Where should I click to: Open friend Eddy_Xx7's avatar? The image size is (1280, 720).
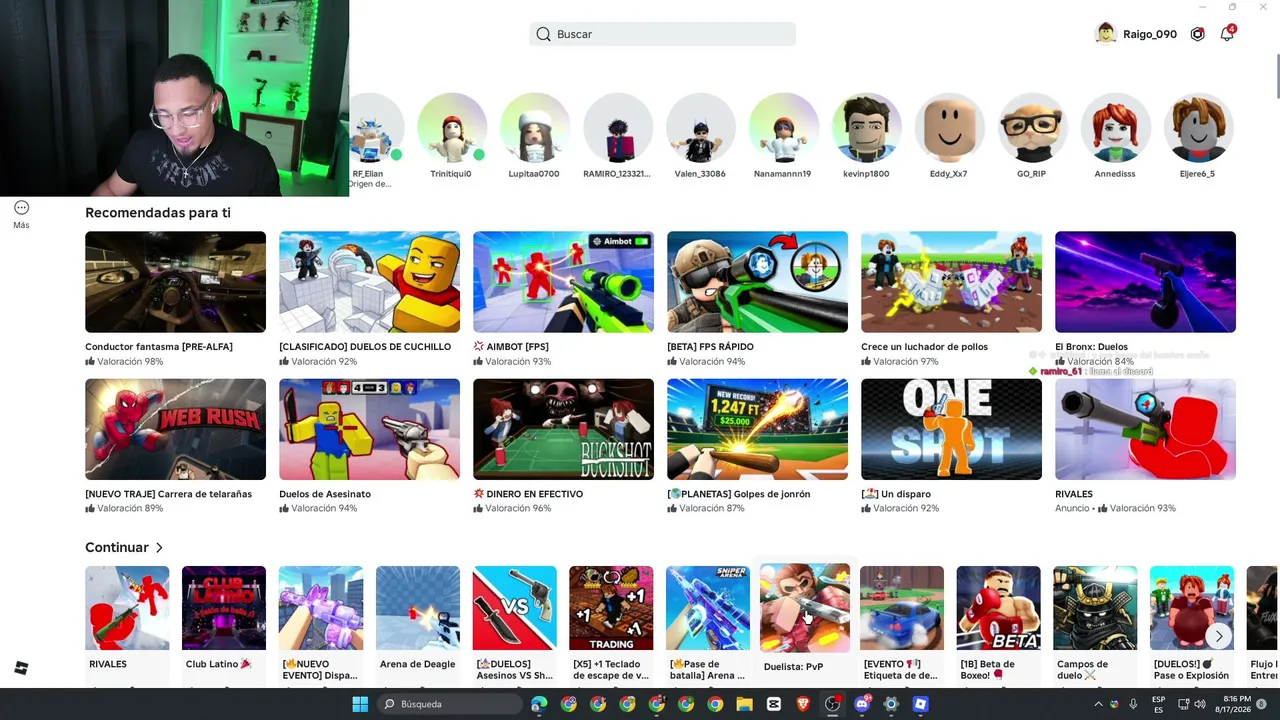(x=949, y=127)
